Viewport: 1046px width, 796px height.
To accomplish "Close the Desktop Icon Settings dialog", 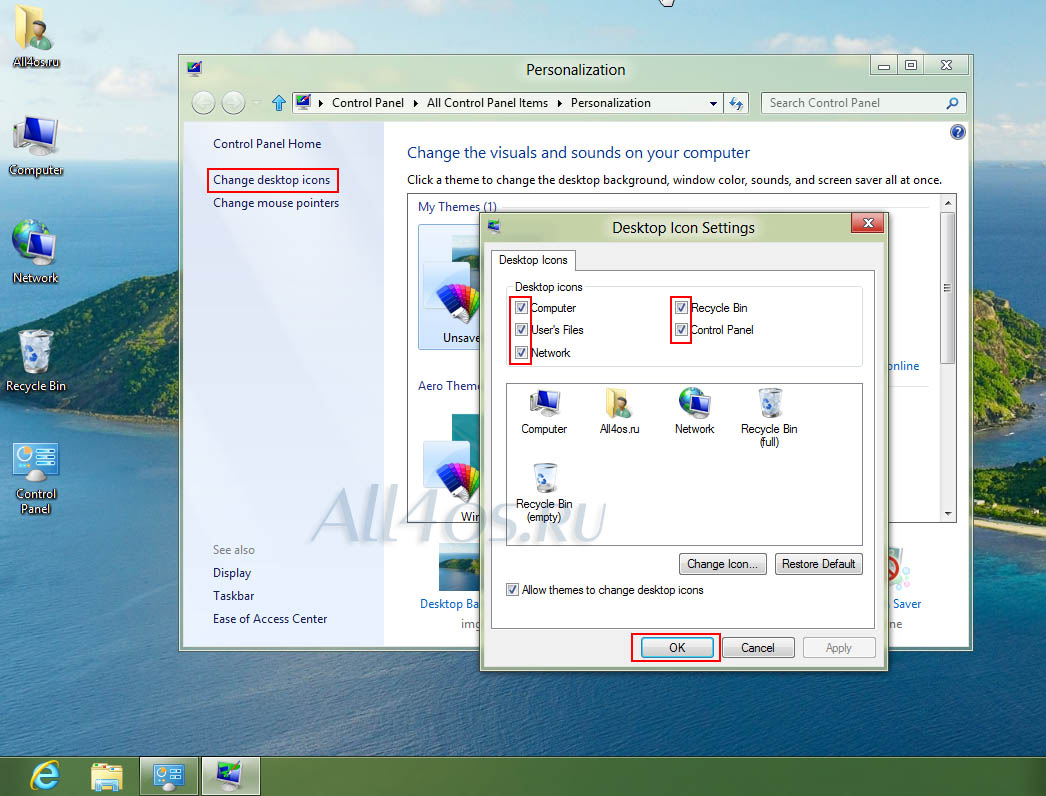I will 867,223.
